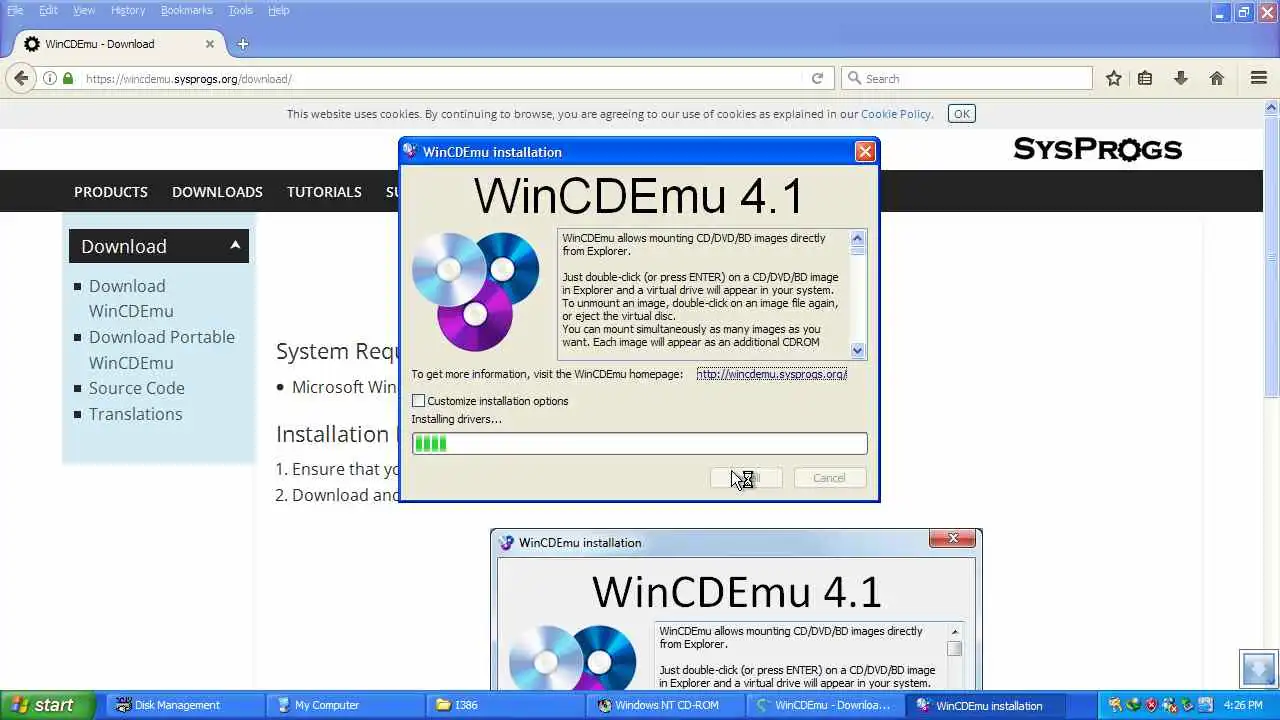The image size is (1280, 720).
Task: Switch to My Computer taskbar item
Action: pyautogui.click(x=345, y=705)
